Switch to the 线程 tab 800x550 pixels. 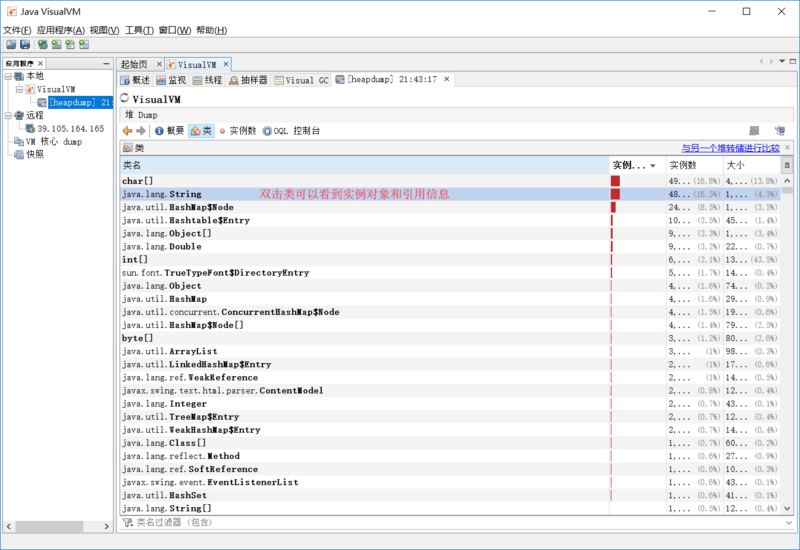[x=208, y=80]
